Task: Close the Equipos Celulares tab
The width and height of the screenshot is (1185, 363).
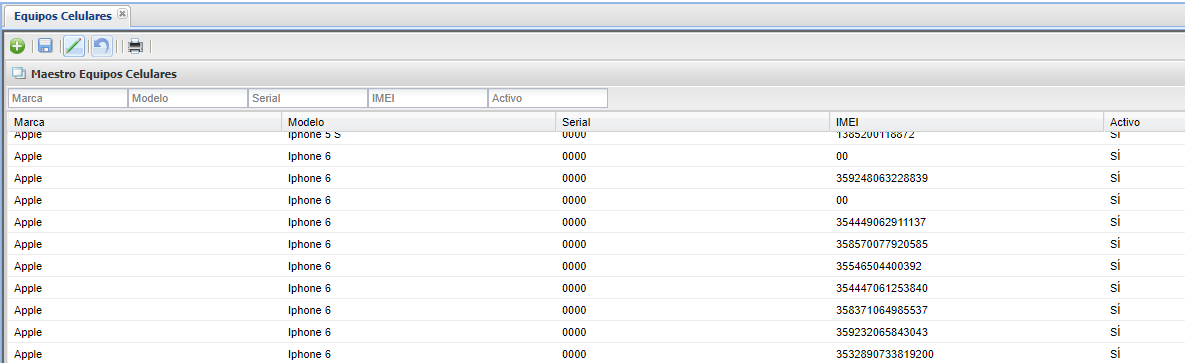Action: (122, 14)
